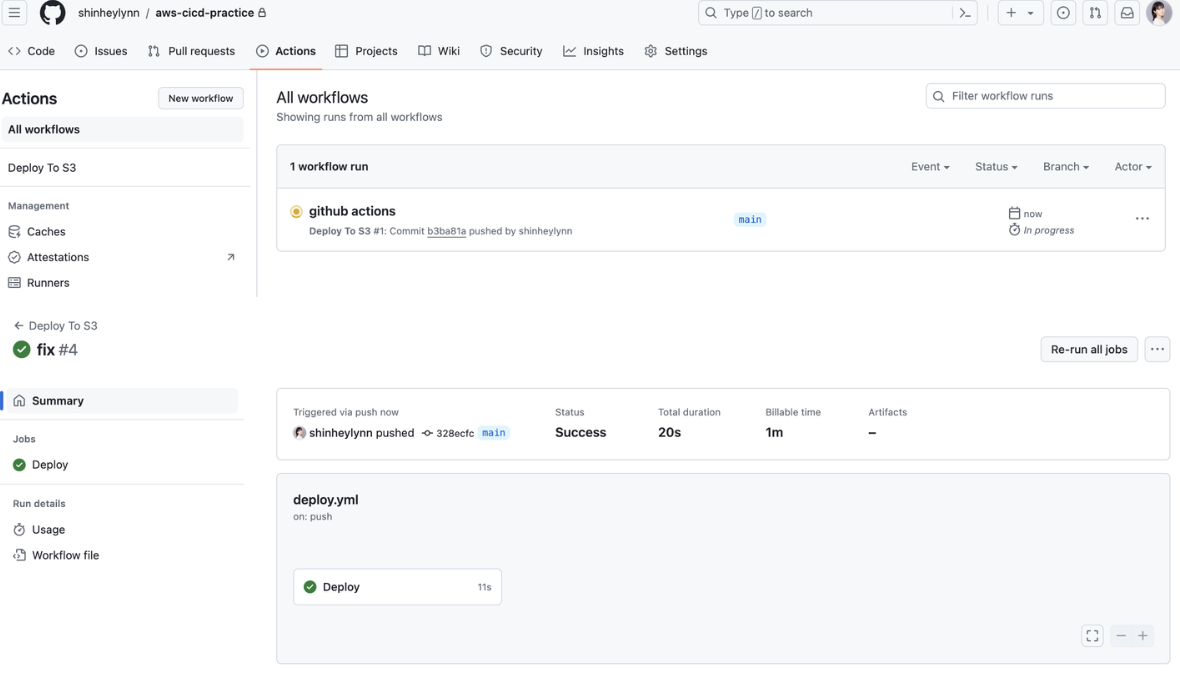
Task: Click the in-progress status icon of github actions run
Action: [x=296, y=212]
